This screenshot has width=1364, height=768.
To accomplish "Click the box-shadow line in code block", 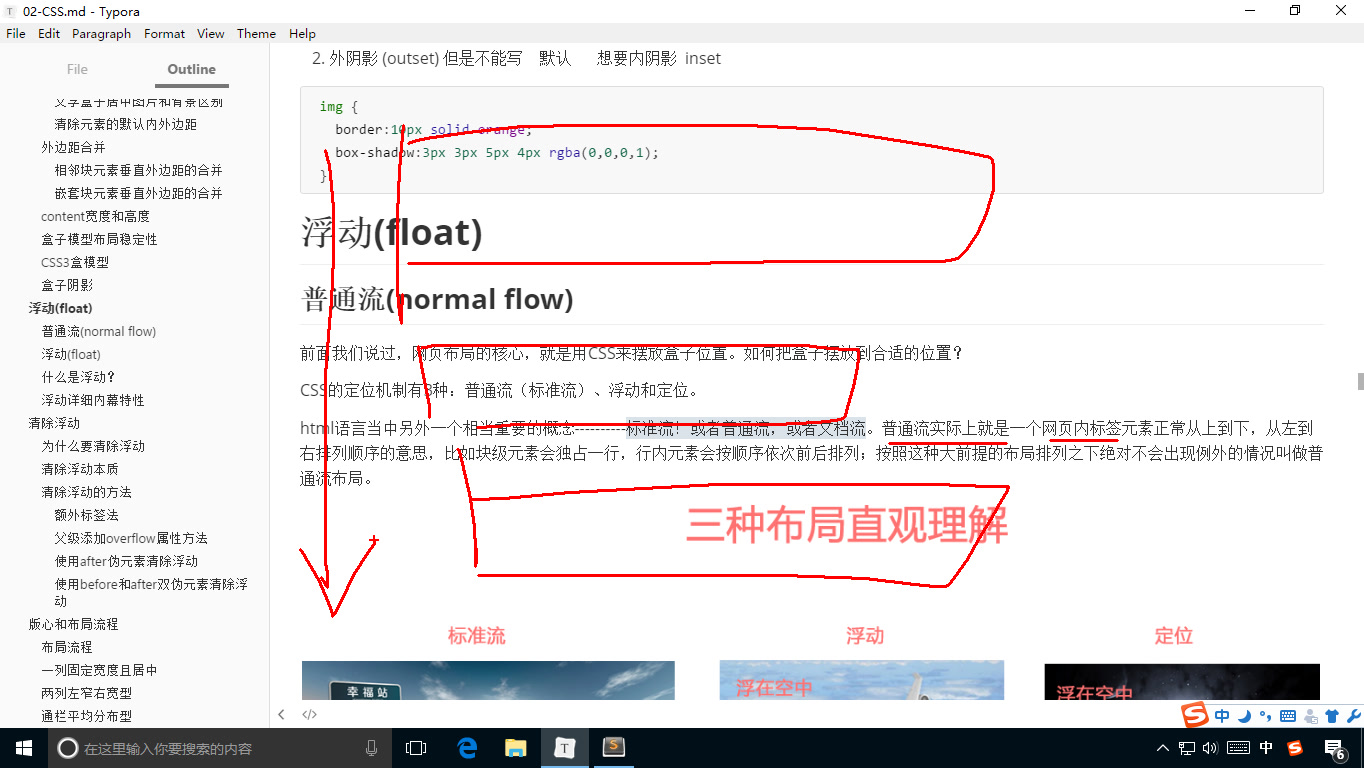I will (x=497, y=153).
